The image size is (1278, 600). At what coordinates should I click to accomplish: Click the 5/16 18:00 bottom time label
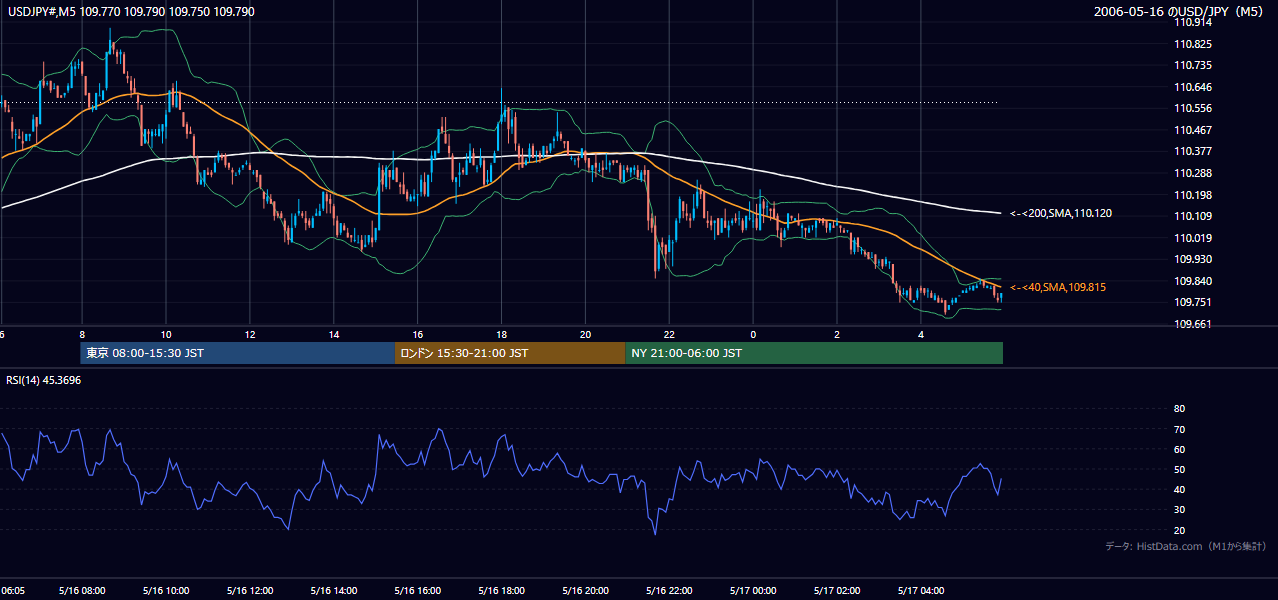pyautogui.click(x=502, y=590)
